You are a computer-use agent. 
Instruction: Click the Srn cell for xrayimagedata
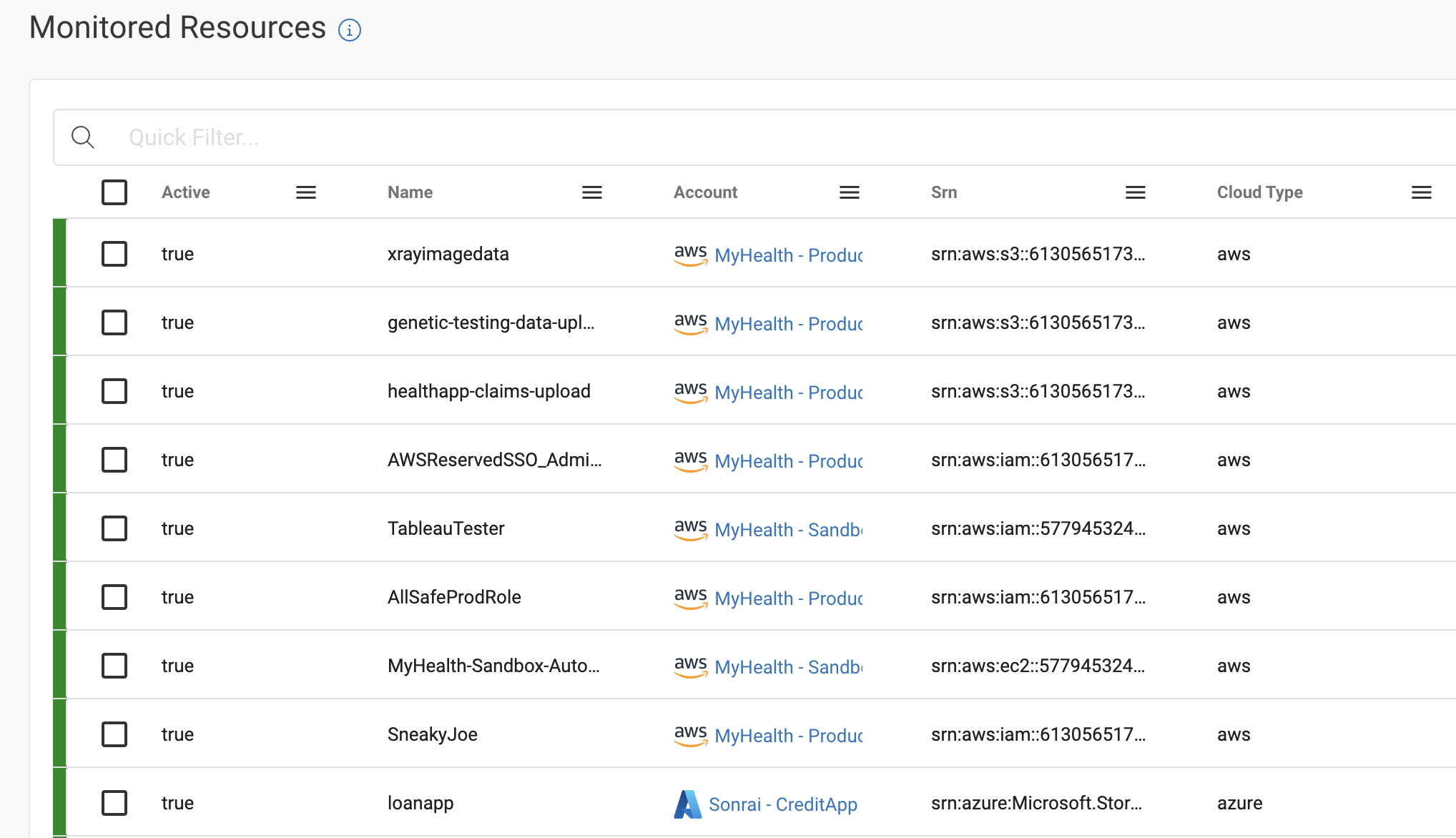tap(1038, 254)
